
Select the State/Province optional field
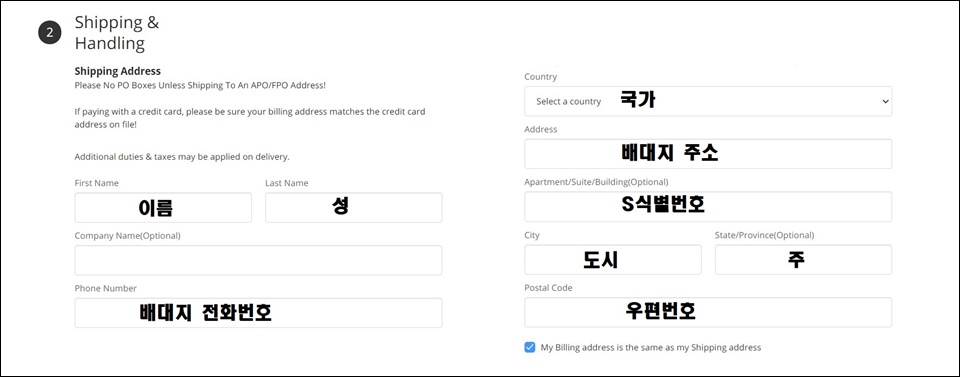click(x=803, y=259)
